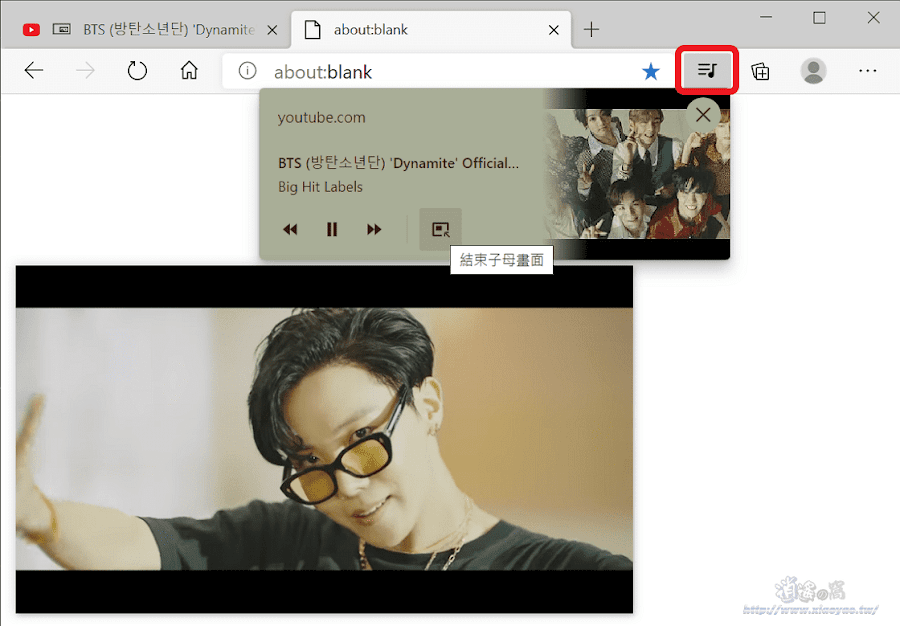Image resolution: width=900 pixels, height=626 pixels.
Task: Click the picture-in-picture indicator on YouTube tab
Action: coord(61,29)
